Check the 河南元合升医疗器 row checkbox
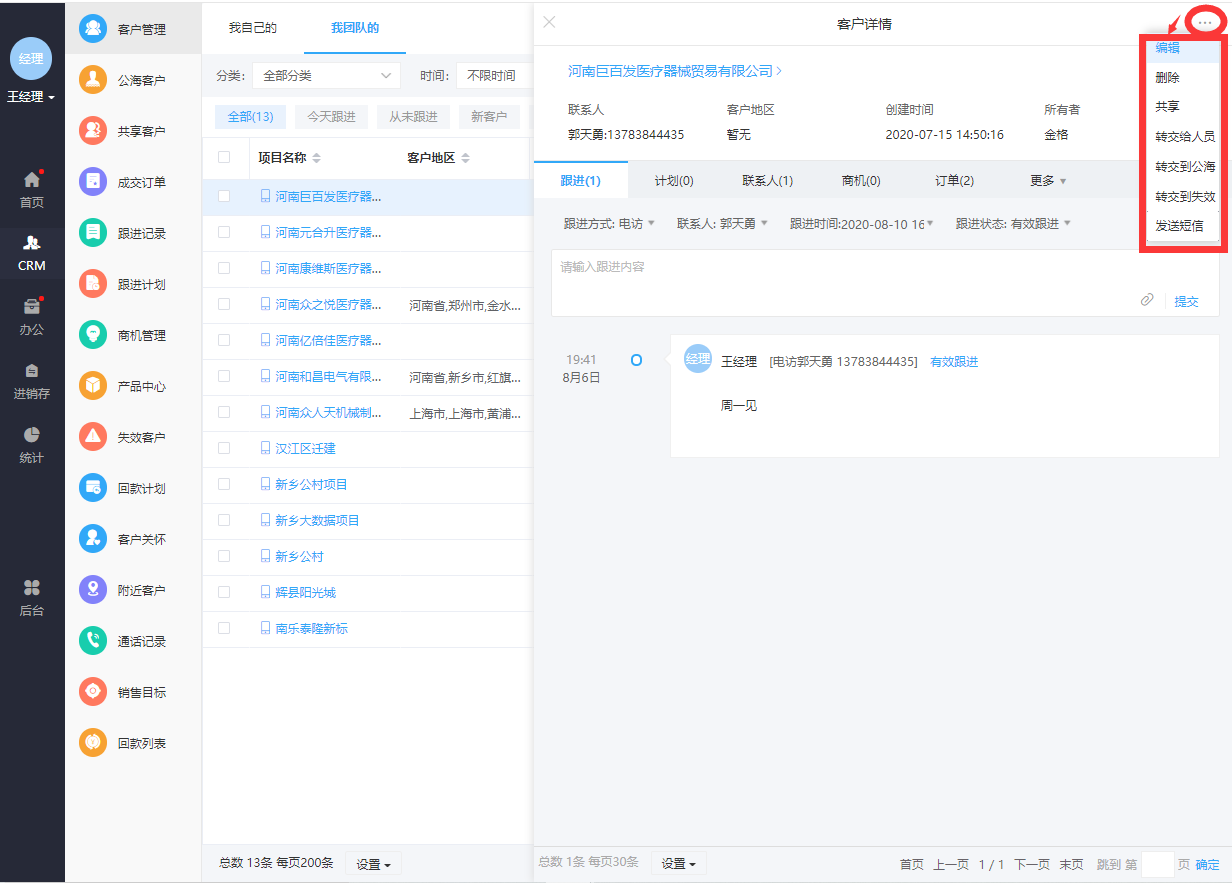This screenshot has width=1232, height=883. (x=224, y=232)
